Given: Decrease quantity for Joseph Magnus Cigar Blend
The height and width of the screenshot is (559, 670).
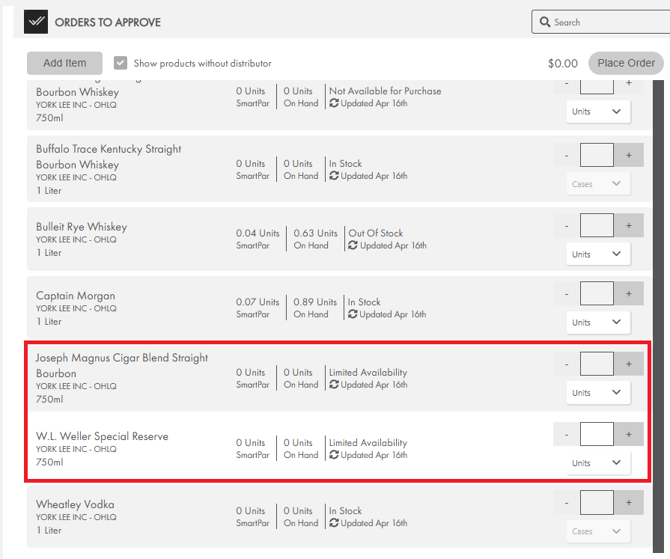Looking at the screenshot, I should click(x=566, y=364).
